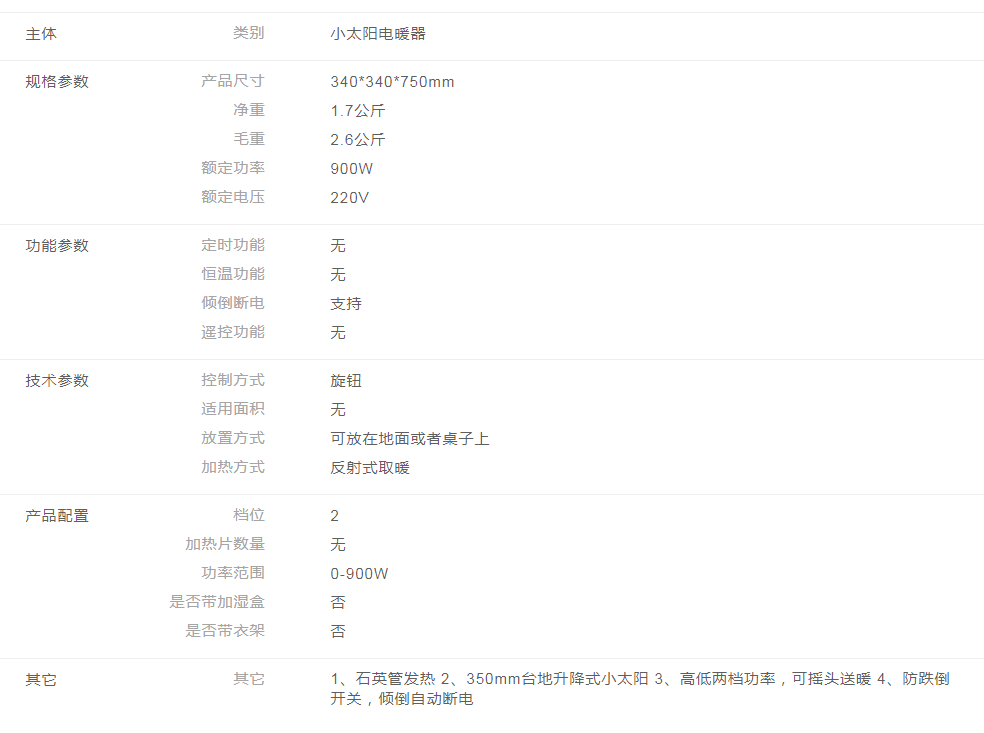Select the 功能参数 section header

tap(55, 244)
